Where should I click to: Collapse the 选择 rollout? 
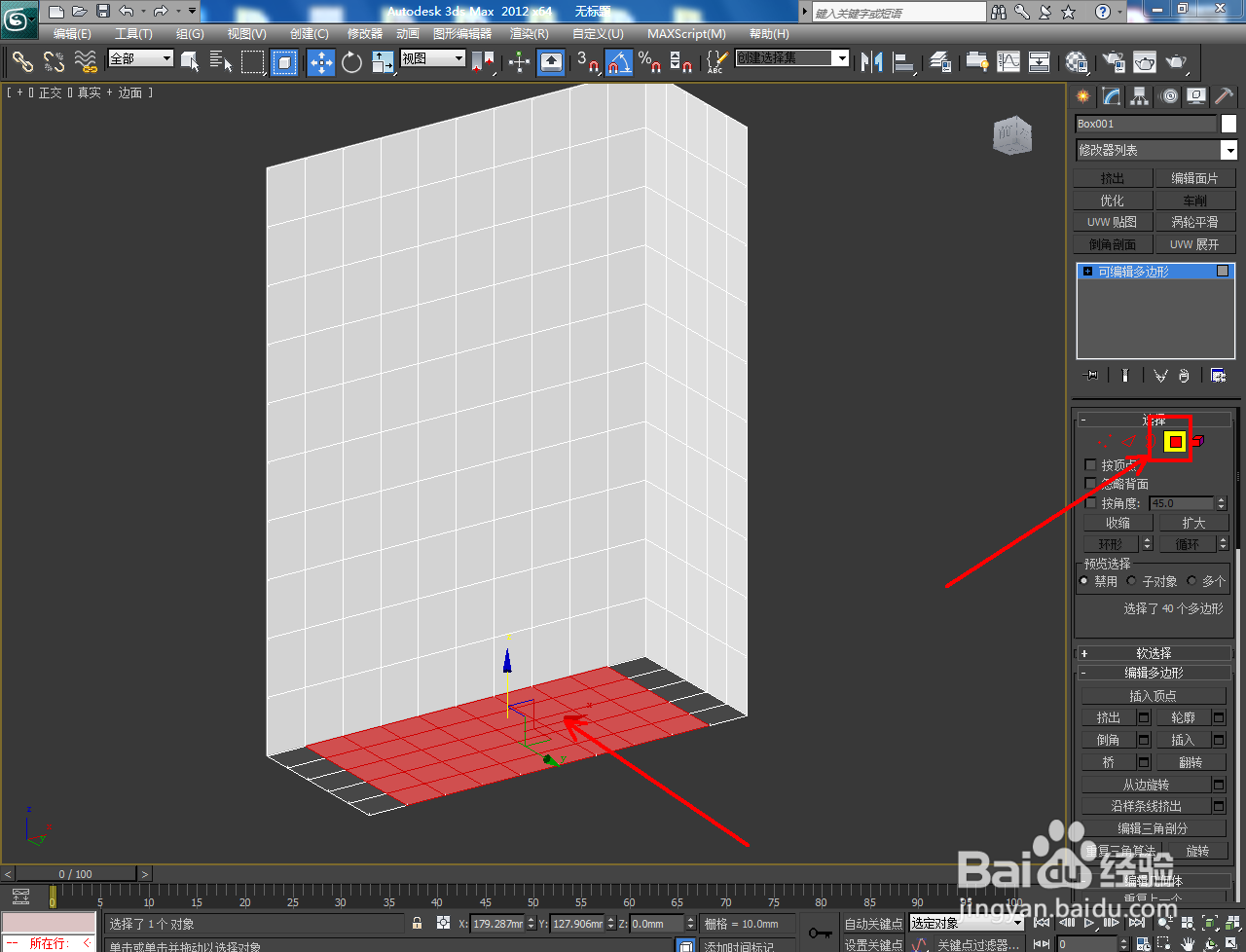(1154, 420)
